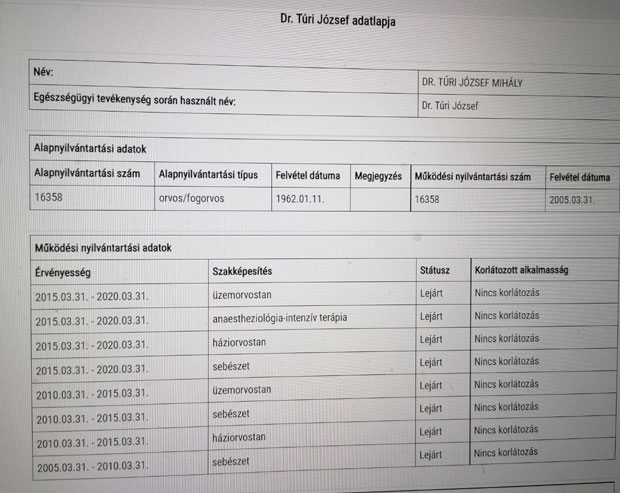Click the value 'DR. TÚRI JÓZSEF MIHÁLY'

coord(472,83)
